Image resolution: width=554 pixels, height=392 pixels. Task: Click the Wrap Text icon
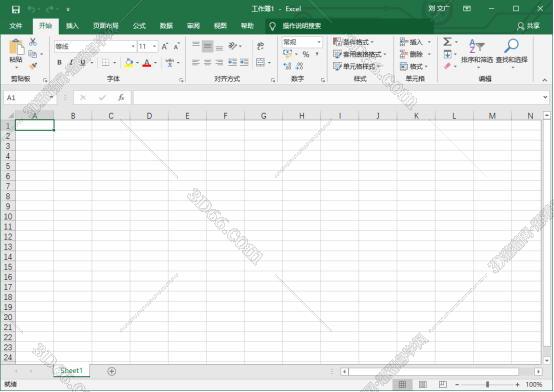pyautogui.click(x=260, y=46)
